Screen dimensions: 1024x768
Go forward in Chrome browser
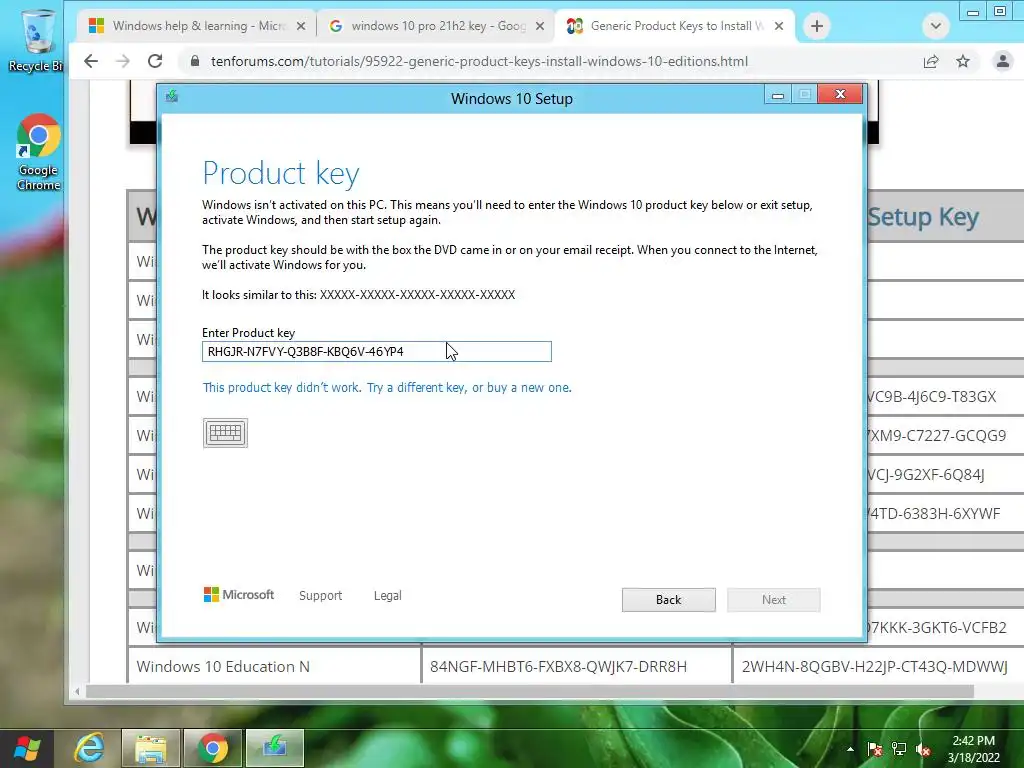123,61
